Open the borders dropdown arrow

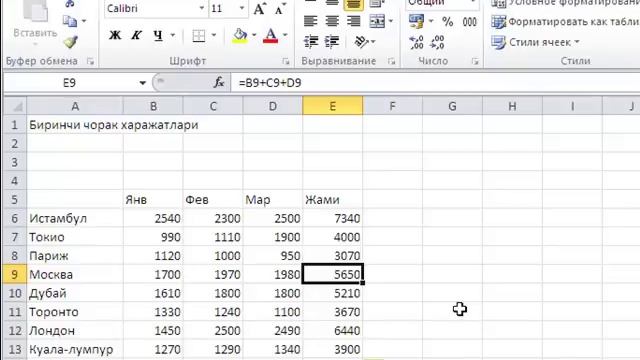tap(214, 36)
